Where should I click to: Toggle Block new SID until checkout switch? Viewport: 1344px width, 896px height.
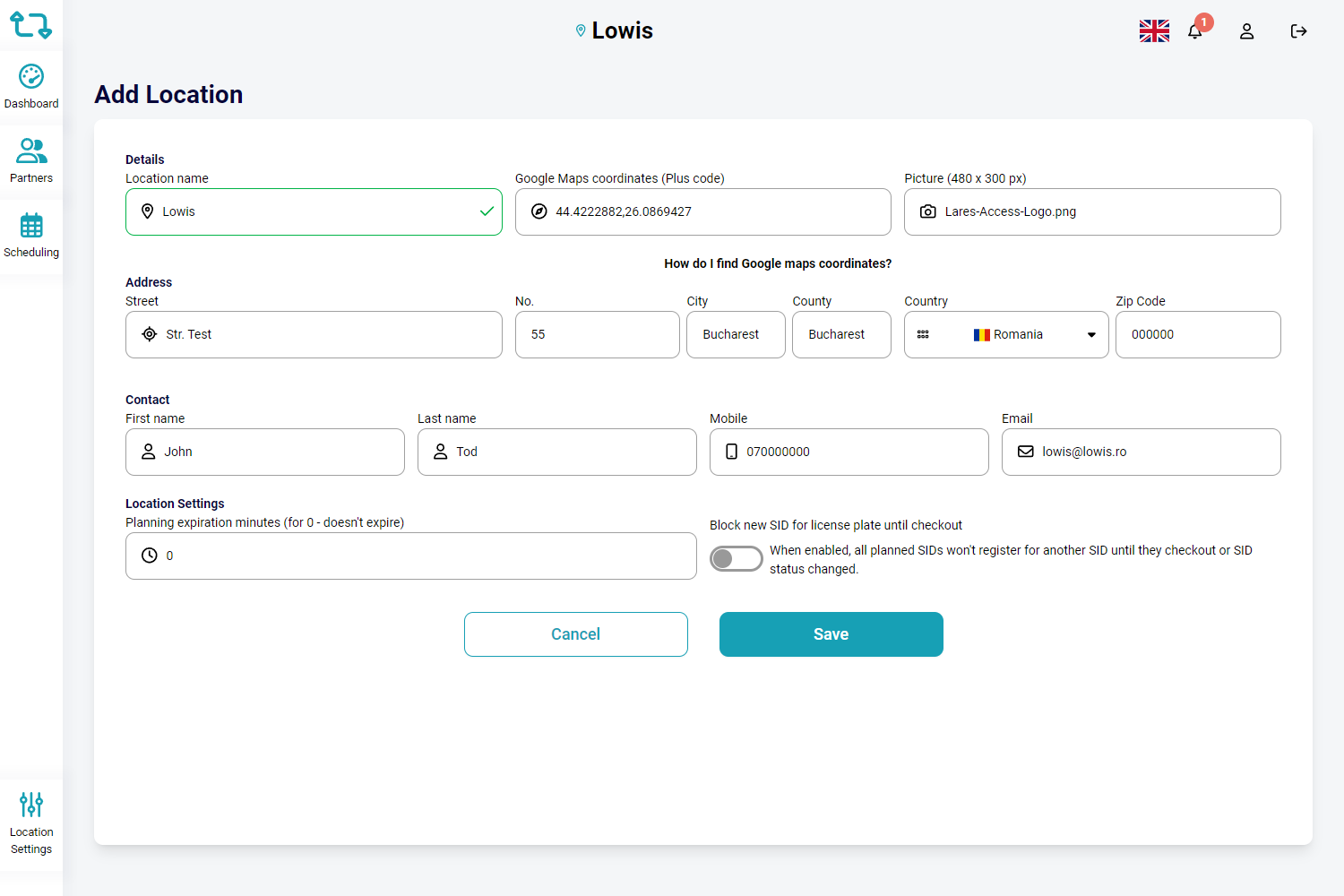(x=736, y=558)
